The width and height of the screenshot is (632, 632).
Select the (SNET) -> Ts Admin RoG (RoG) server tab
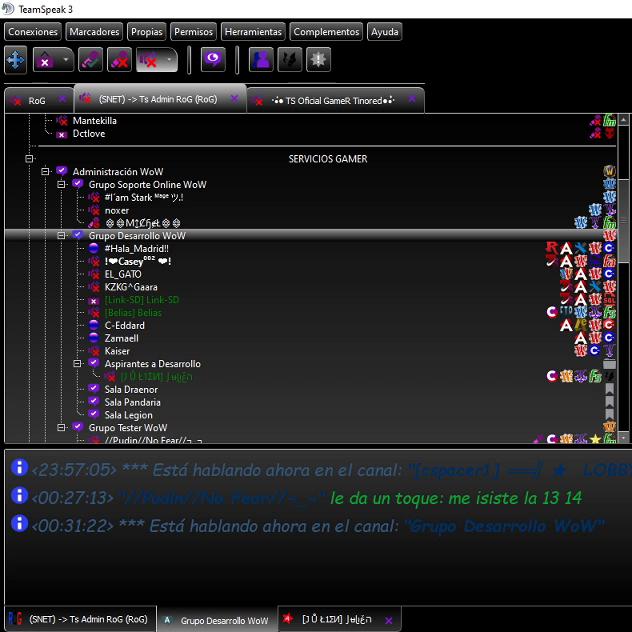coord(158,99)
